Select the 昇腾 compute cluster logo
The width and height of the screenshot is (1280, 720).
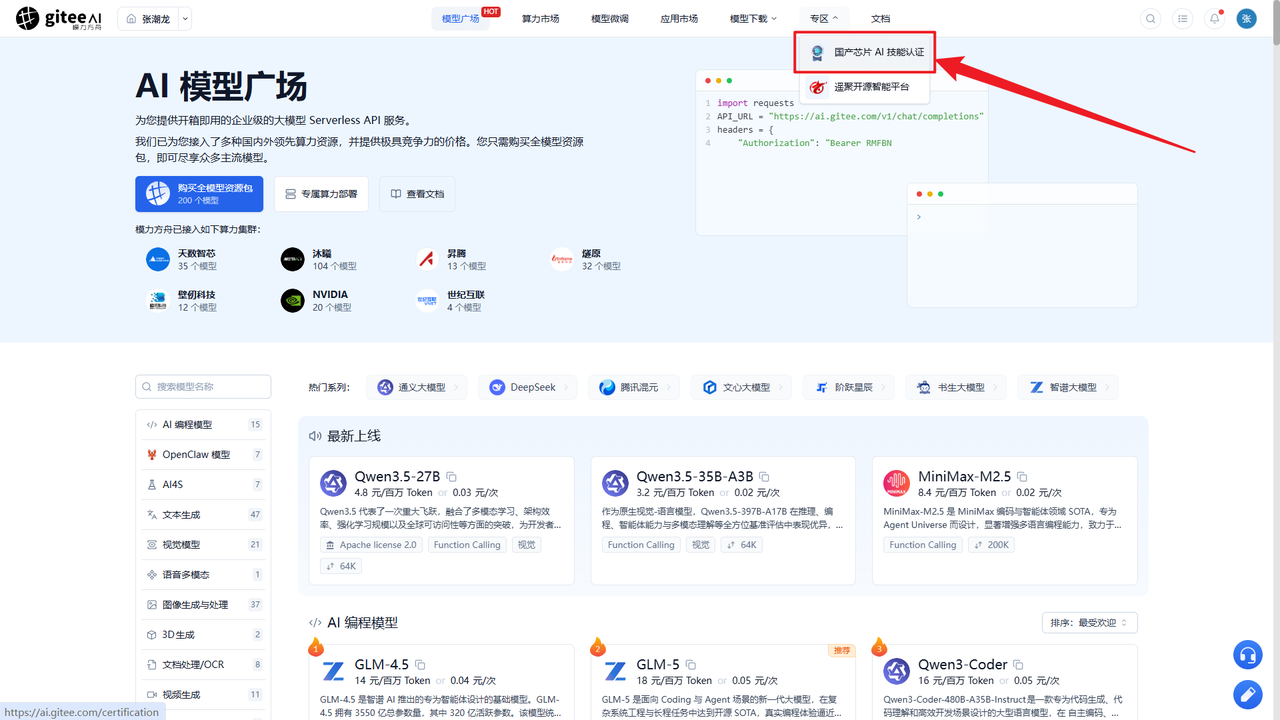427,260
